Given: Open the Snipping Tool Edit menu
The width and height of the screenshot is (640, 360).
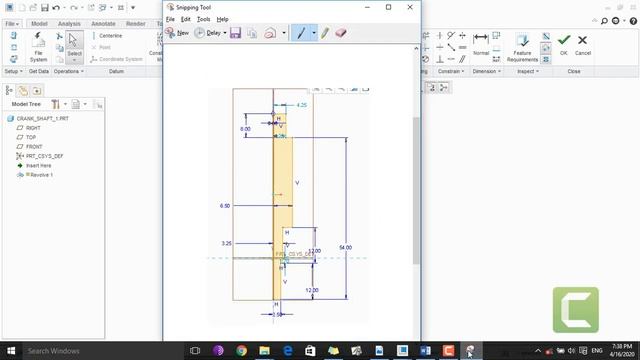Looking at the screenshot, I should (x=186, y=19).
